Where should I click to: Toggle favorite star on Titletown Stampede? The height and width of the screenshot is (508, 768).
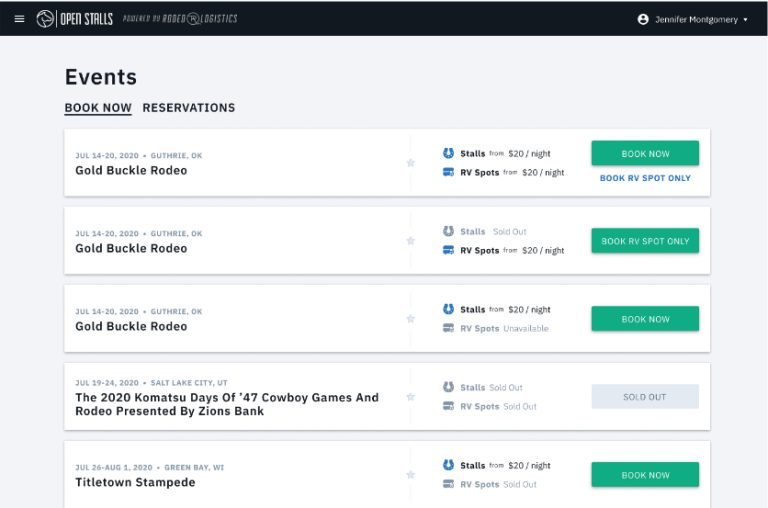pos(410,475)
